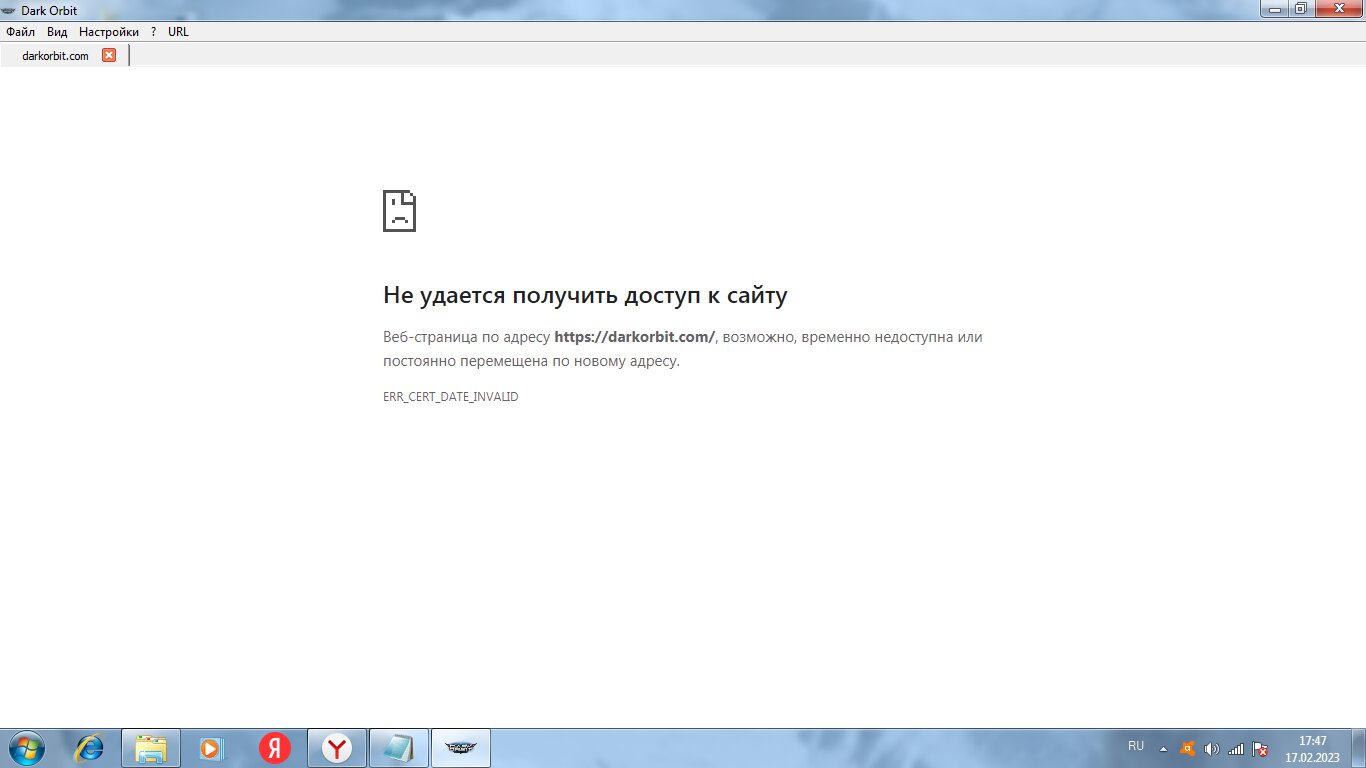The height and width of the screenshot is (768, 1366).
Task: Minimize the Dark Orbit window
Action: (x=1274, y=9)
